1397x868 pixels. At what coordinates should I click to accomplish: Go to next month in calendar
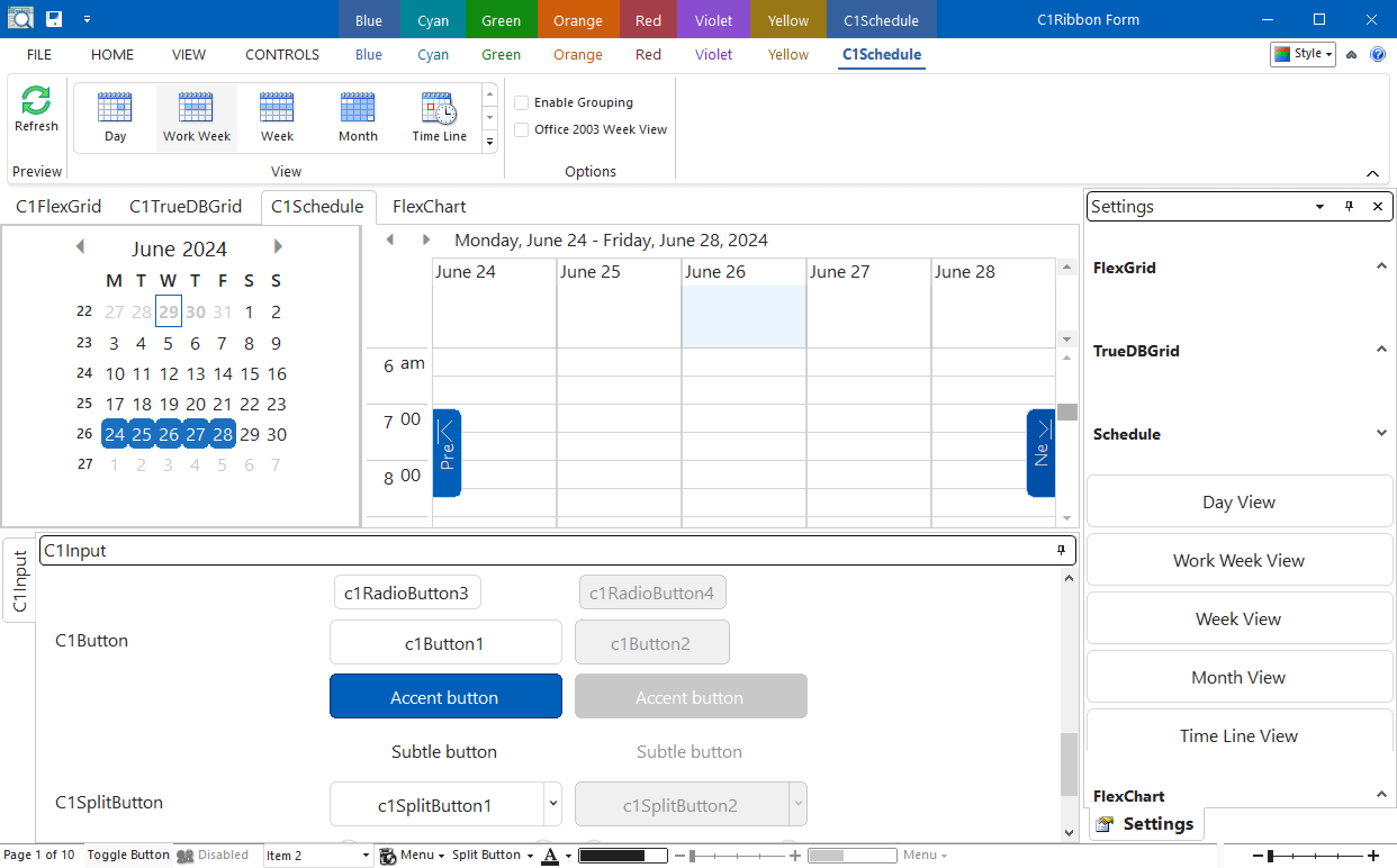278,247
